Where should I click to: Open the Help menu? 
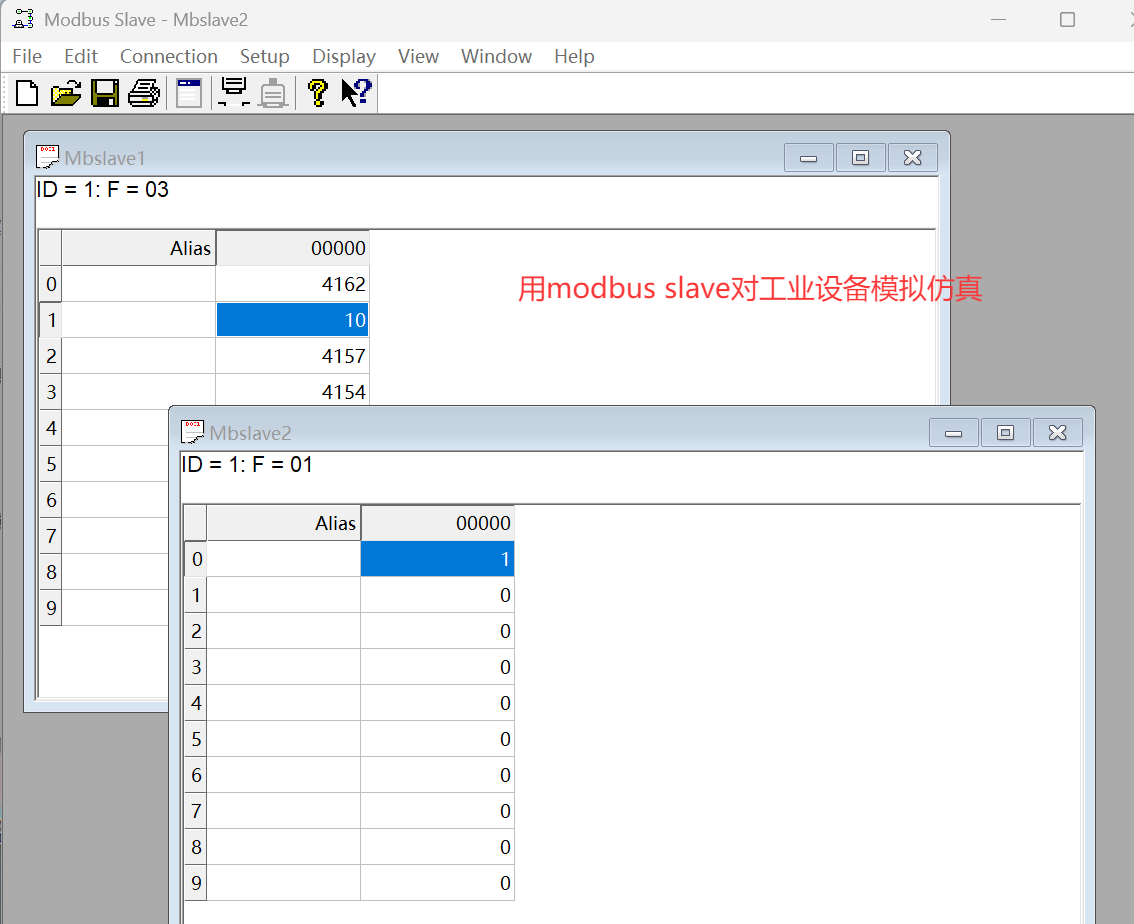coord(574,56)
